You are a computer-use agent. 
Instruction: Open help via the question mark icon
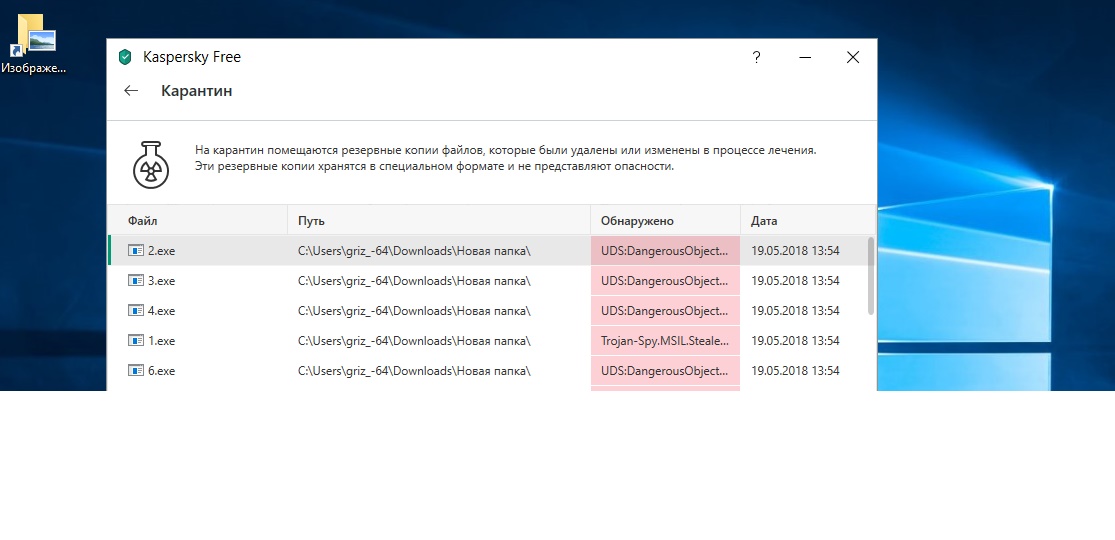pos(757,58)
